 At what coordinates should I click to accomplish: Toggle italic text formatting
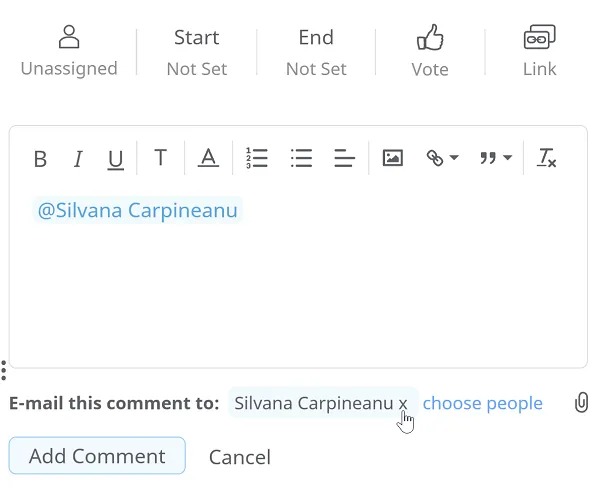[x=77, y=158]
